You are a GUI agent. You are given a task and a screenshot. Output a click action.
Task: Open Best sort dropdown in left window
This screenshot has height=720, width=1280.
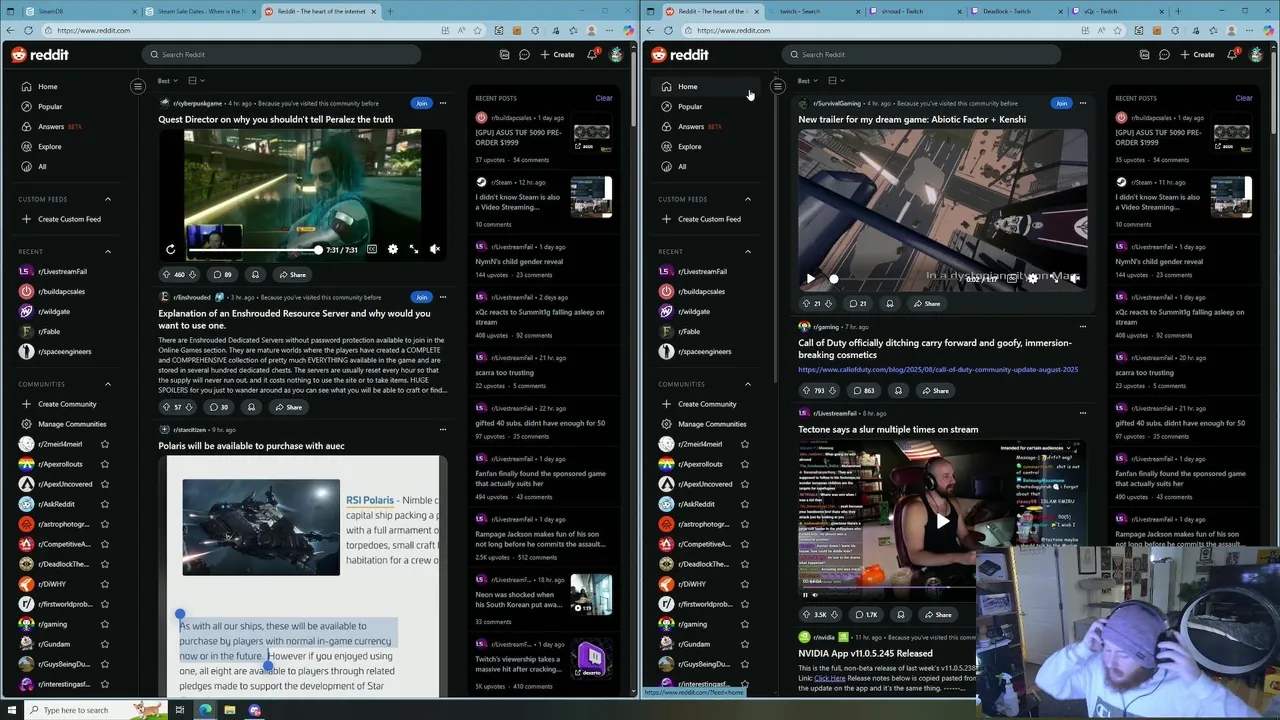[x=167, y=81]
